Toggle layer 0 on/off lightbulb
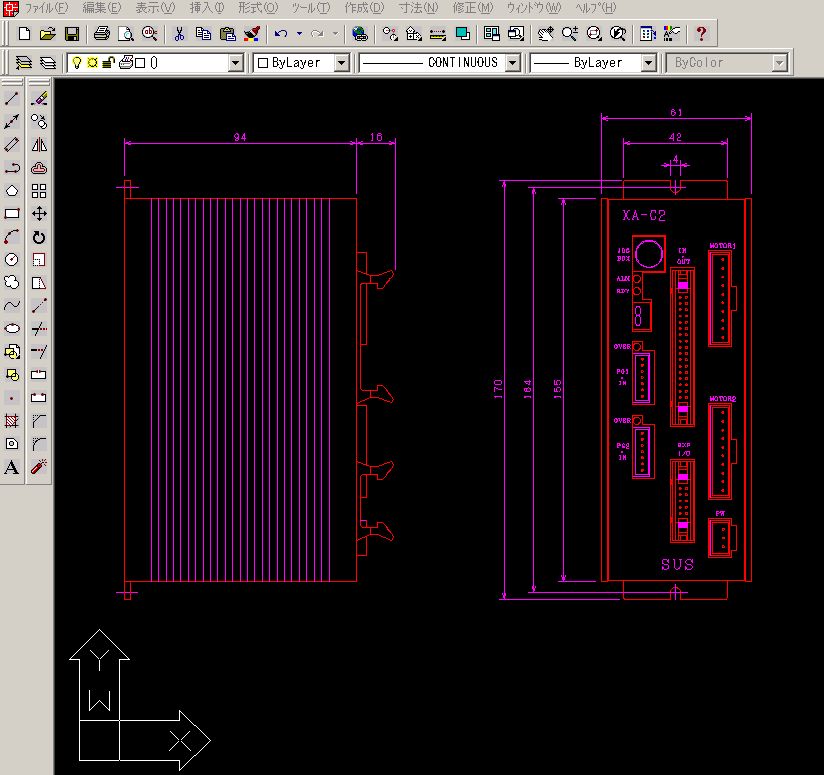The image size is (824, 775). tap(76, 62)
